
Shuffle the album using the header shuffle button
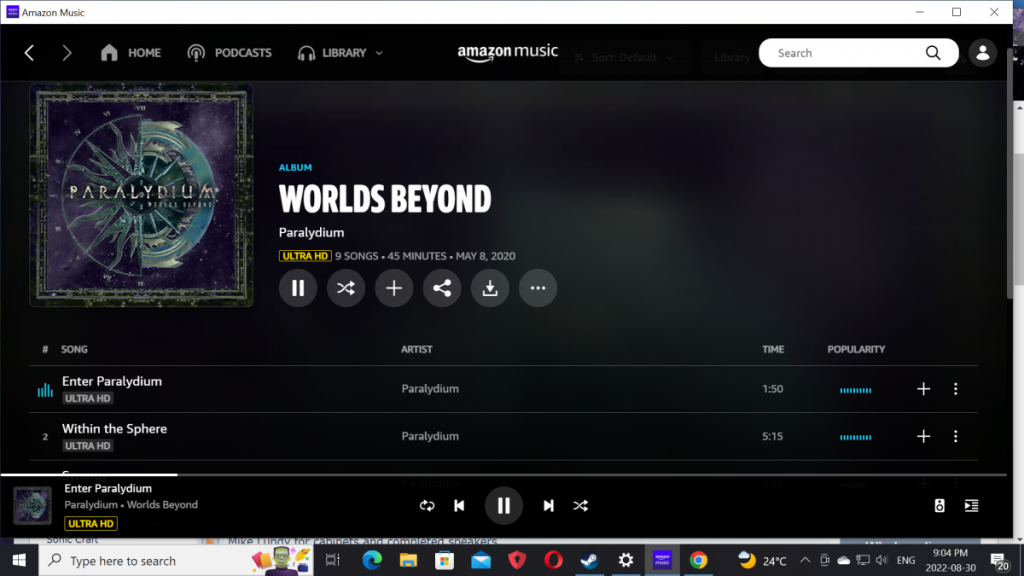click(346, 288)
